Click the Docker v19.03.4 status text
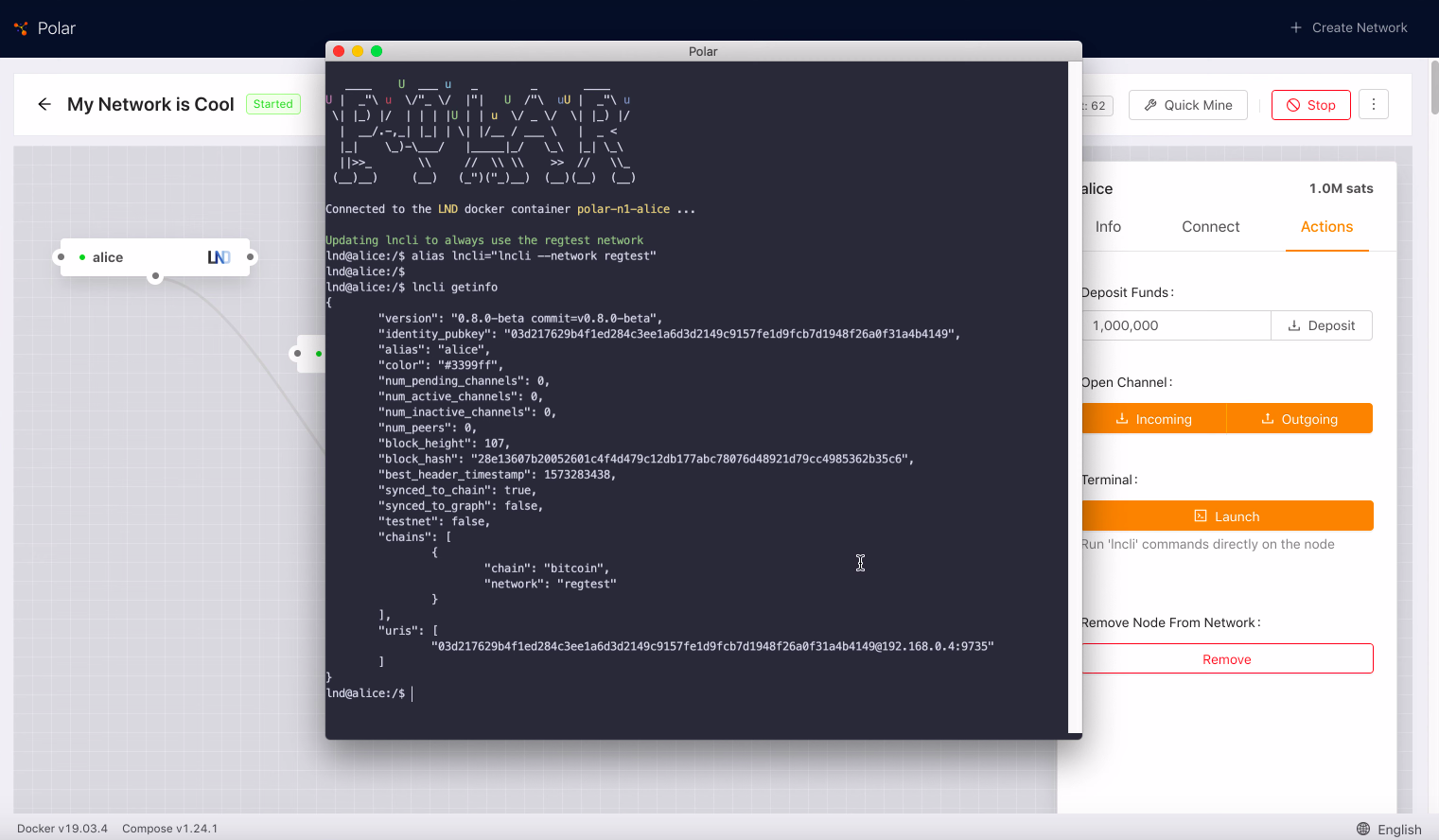 pos(62,829)
